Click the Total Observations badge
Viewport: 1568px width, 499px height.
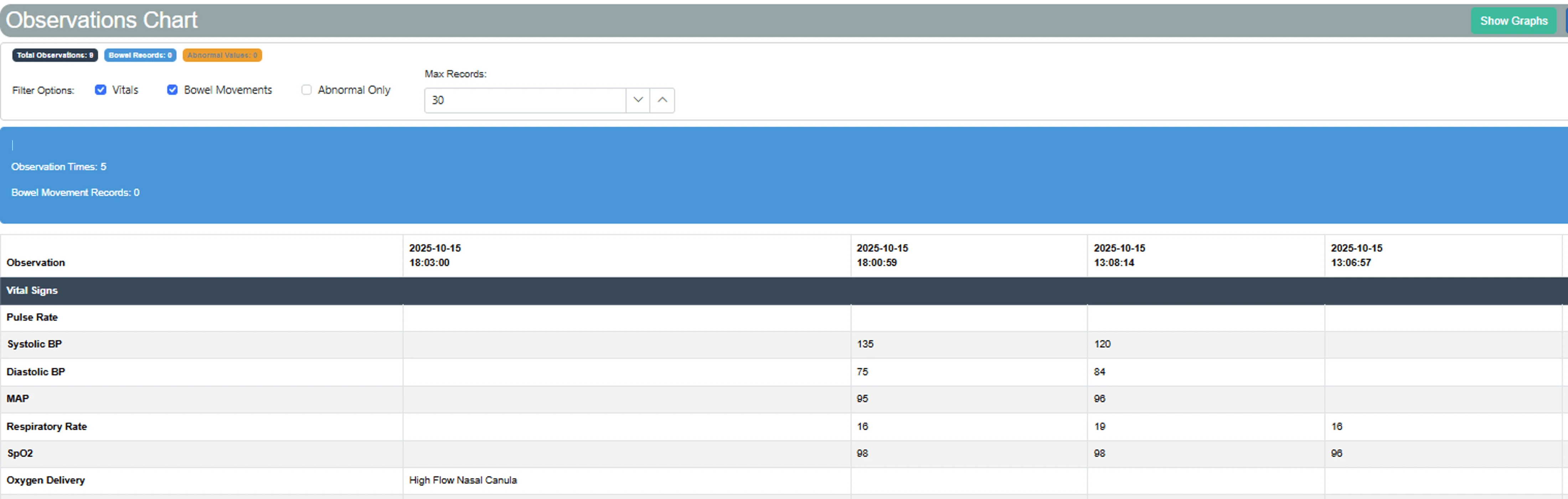(x=55, y=55)
